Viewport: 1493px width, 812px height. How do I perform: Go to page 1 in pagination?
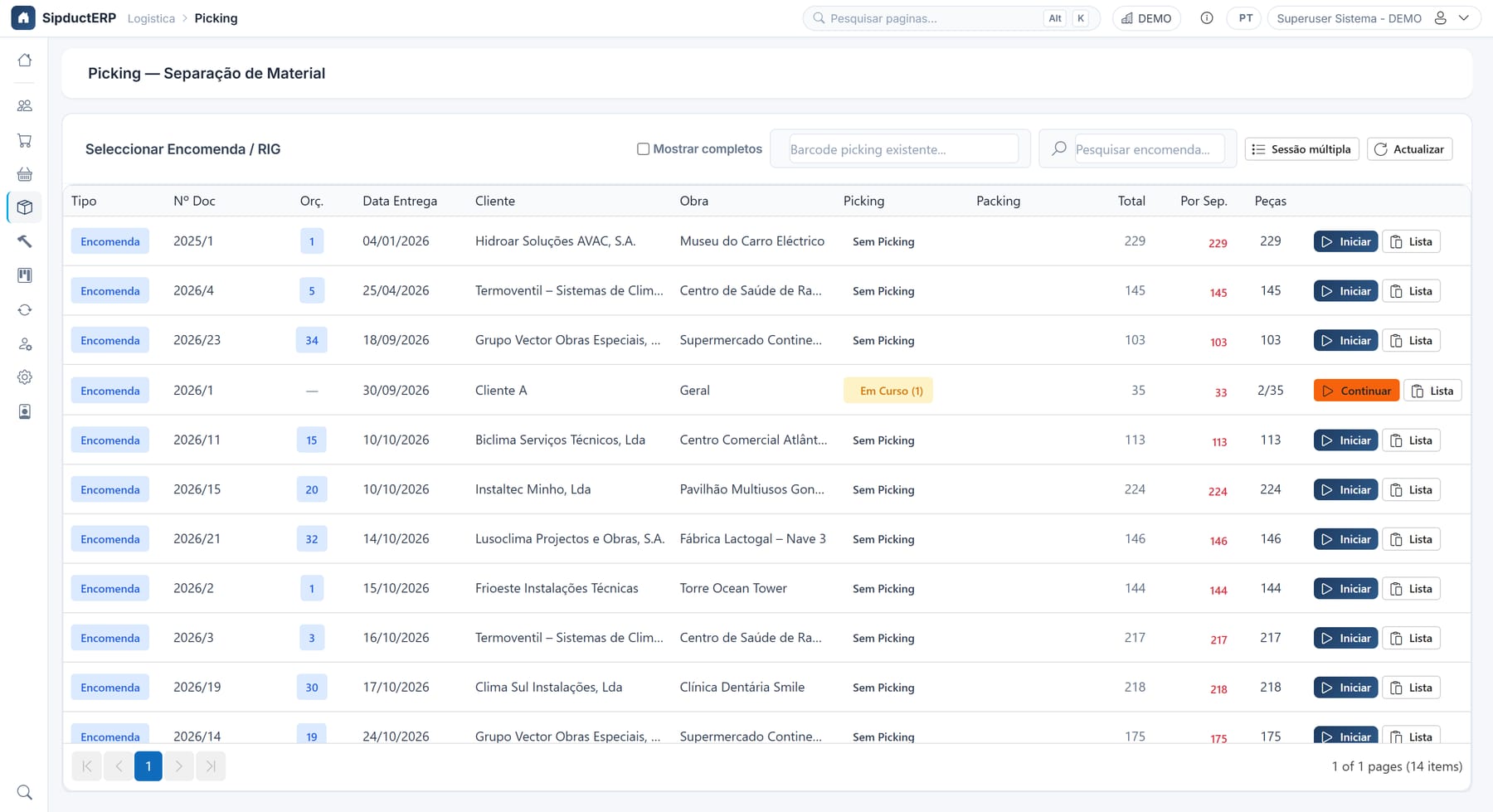[148, 766]
